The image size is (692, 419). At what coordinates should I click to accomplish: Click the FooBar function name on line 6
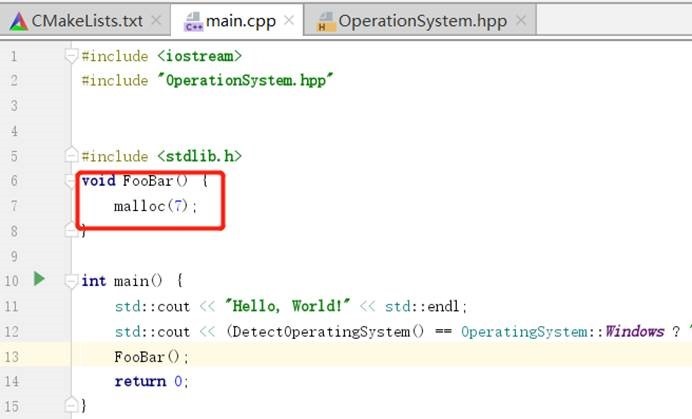click(x=148, y=181)
